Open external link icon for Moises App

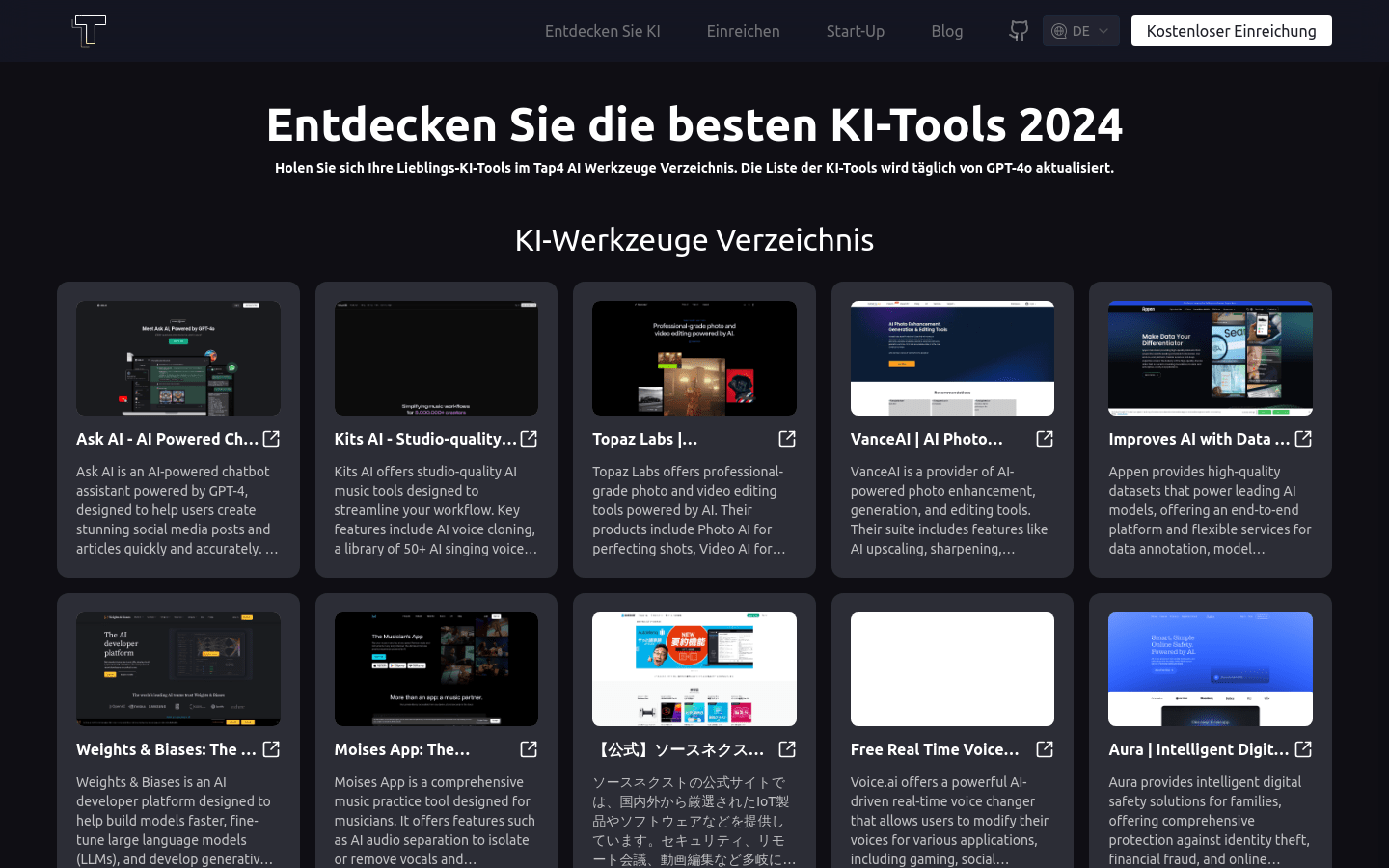(529, 749)
